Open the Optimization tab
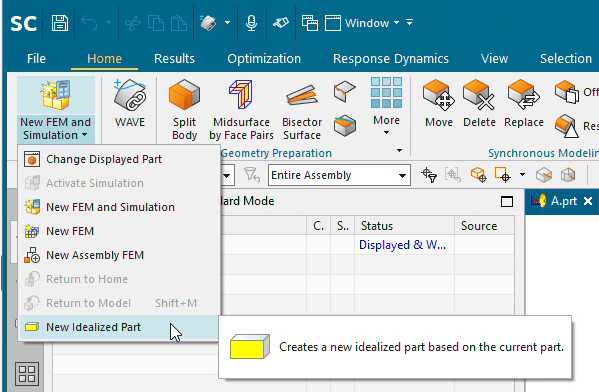The height and width of the screenshot is (392, 599). (x=264, y=58)
